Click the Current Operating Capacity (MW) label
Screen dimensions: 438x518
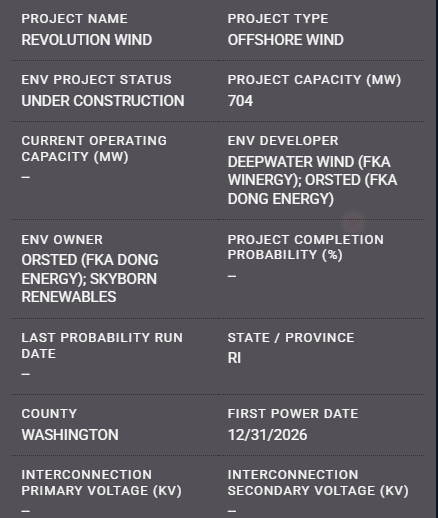click(x=94, y=149)
